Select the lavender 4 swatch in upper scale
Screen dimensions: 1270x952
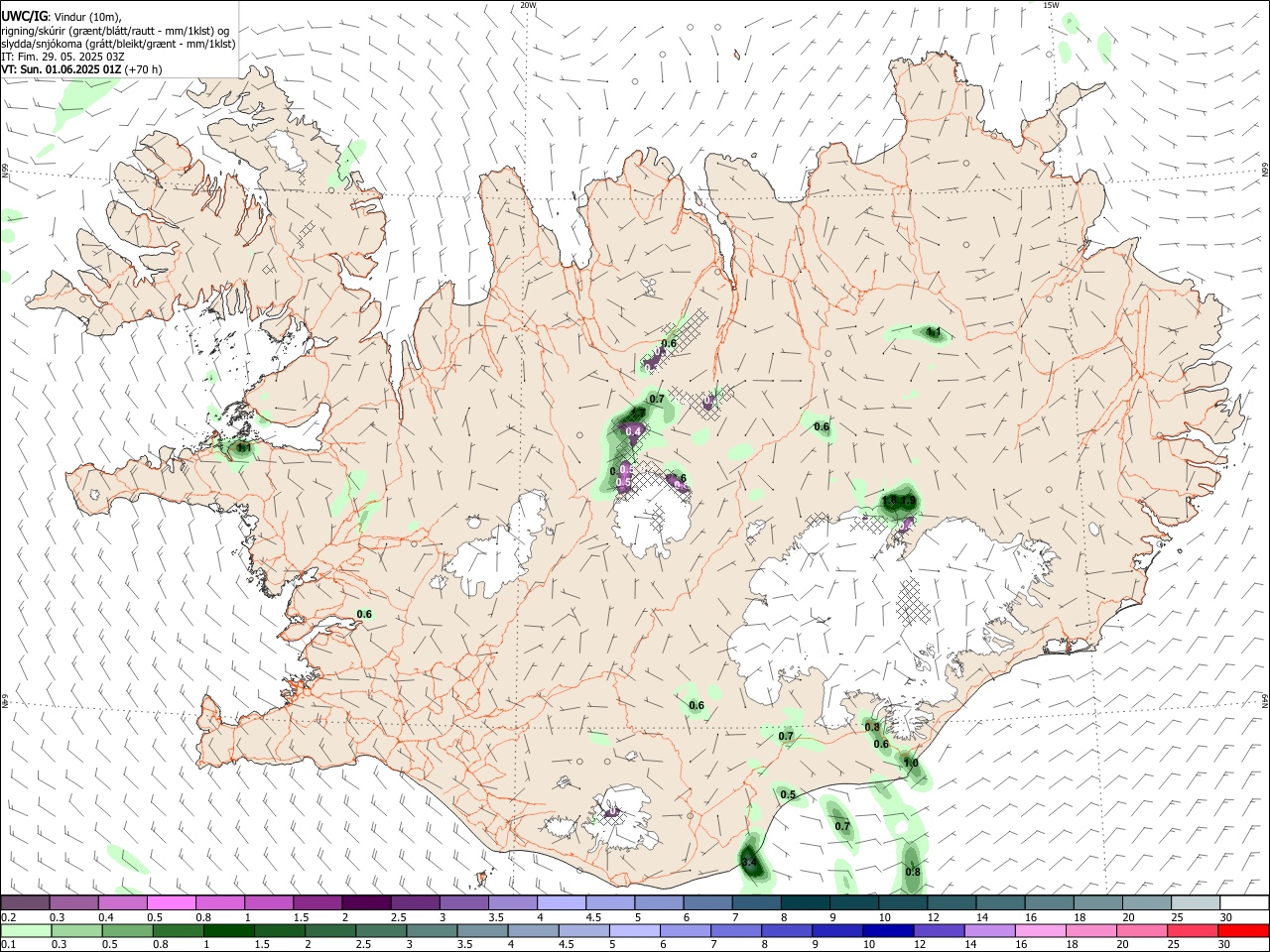[x=562, y=903]
